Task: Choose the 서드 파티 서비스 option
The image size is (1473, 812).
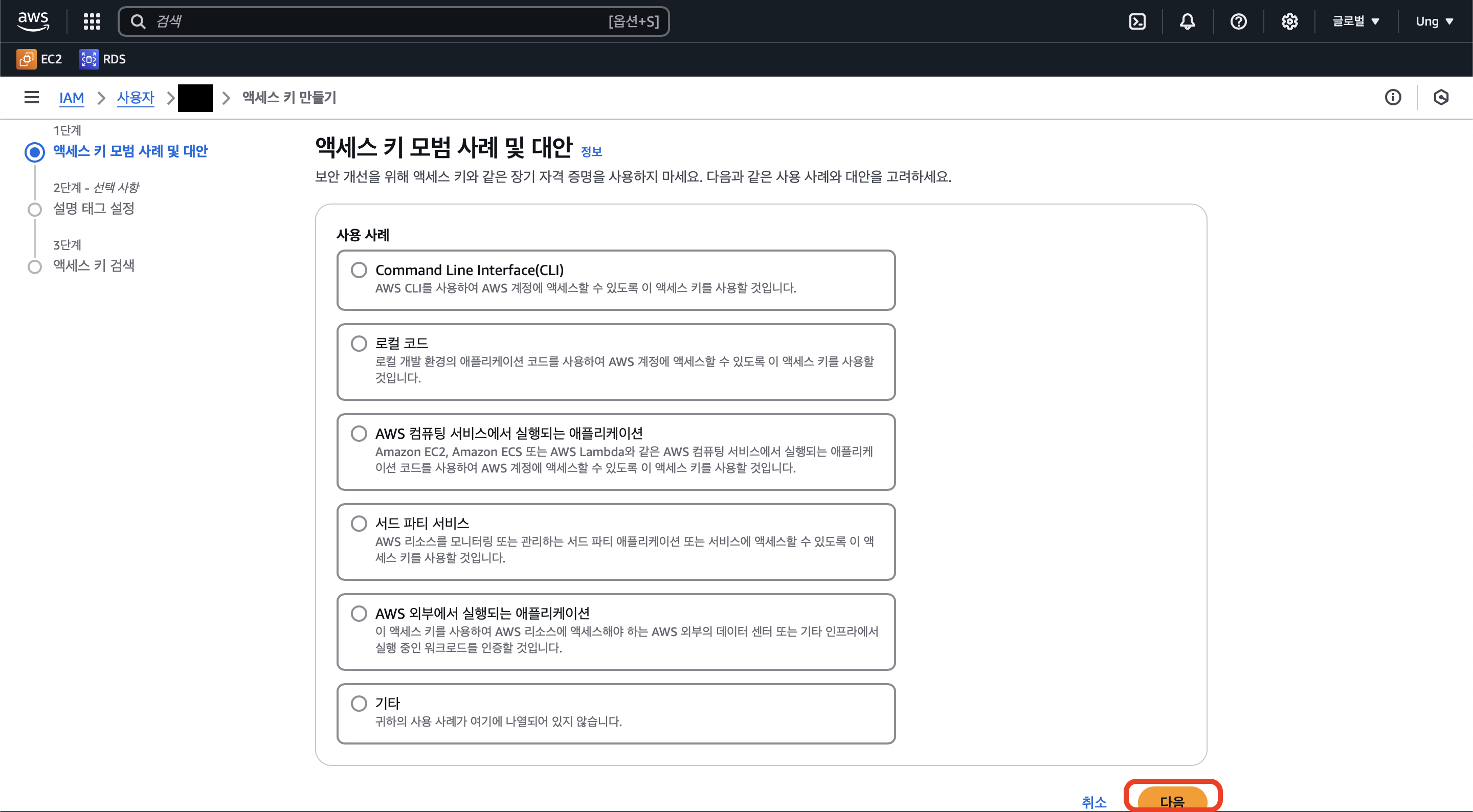Action: pyautogui.click(x=359, y=523)
